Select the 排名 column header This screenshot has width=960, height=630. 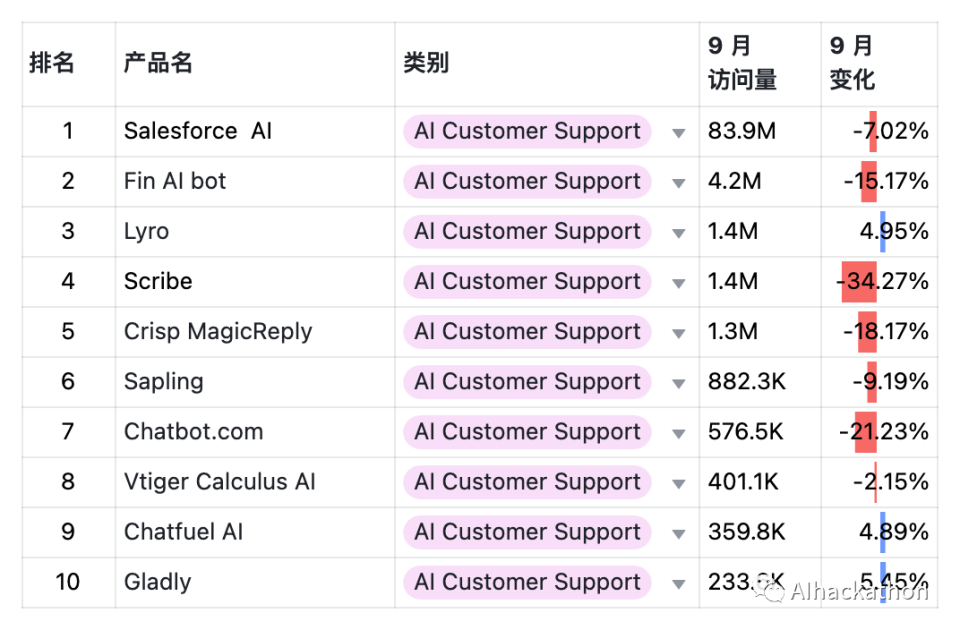[52, 64]
